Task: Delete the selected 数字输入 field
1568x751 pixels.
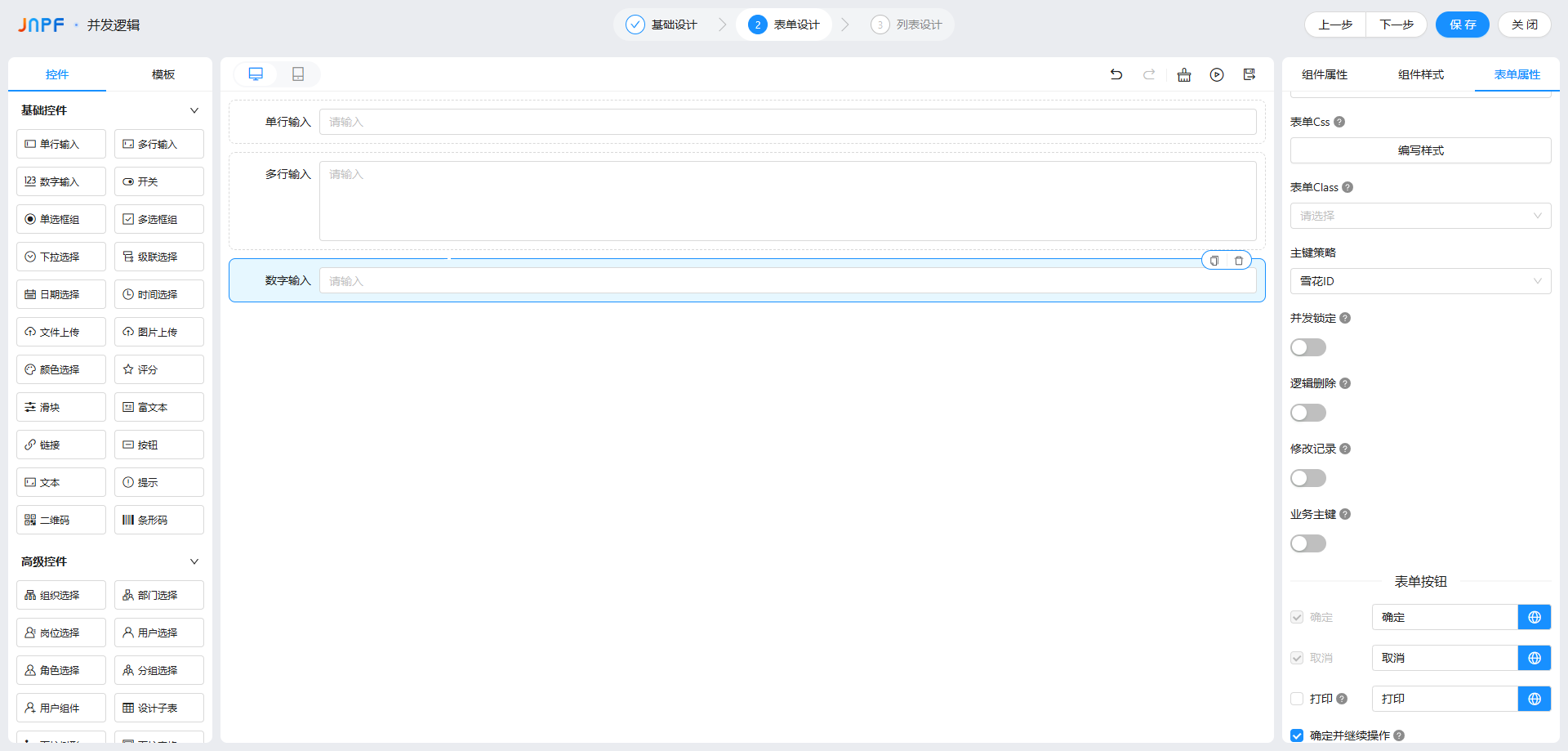Action: coord(1239,261)
